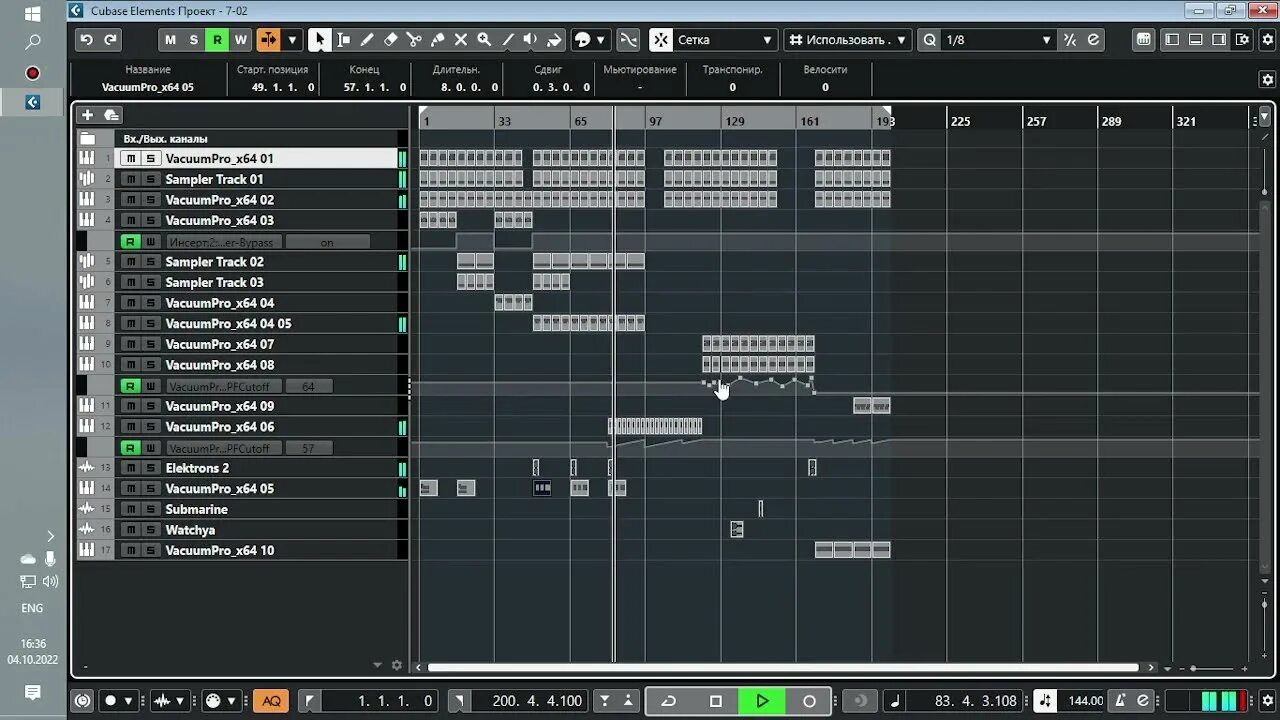Mute the Elektrons 2 track
The width and height of the screenshot is (1280, 720).
[x=130, y=468]
